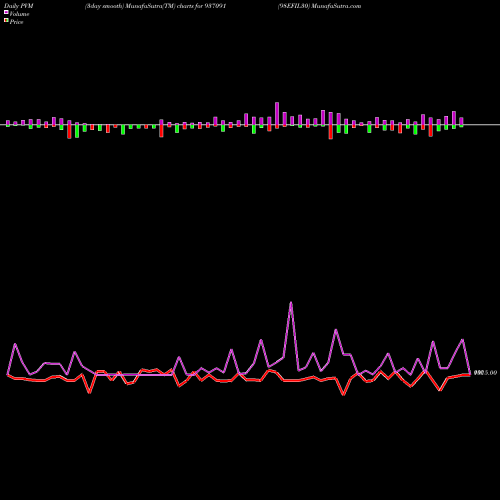
Task: Click the 'Daily PVM' chart title
Action: tap(19, 6)
